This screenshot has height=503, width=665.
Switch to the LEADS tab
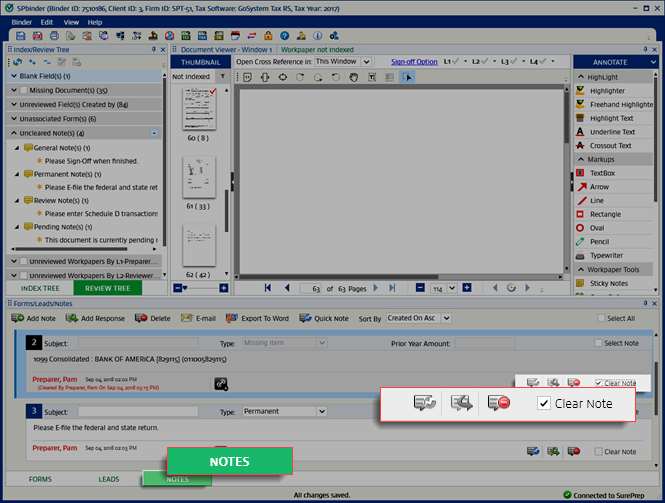coord(108,479)
